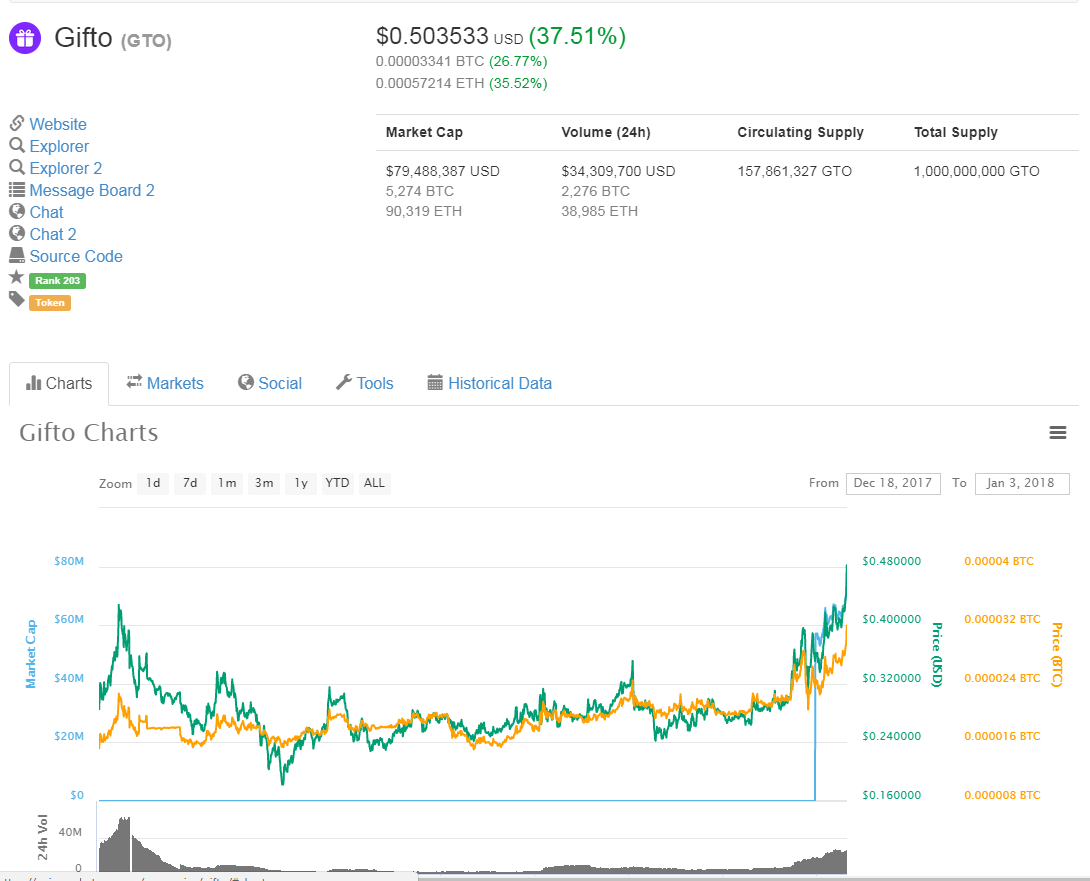
Task: Click the list icon beside Message Board 2
Action: point(17,190)
